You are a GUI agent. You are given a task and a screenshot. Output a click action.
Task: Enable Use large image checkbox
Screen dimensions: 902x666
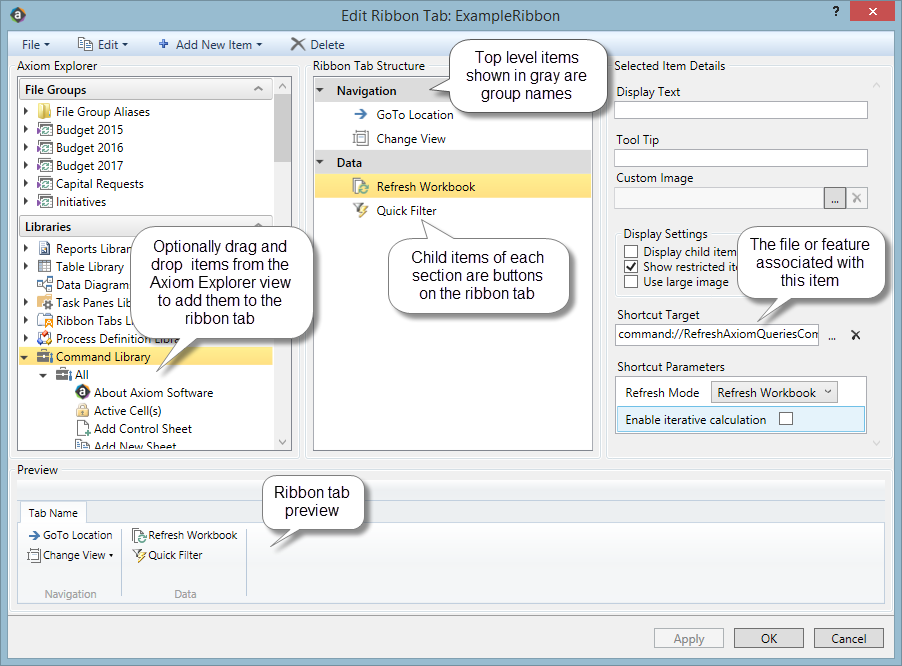(x=631, y=282)
